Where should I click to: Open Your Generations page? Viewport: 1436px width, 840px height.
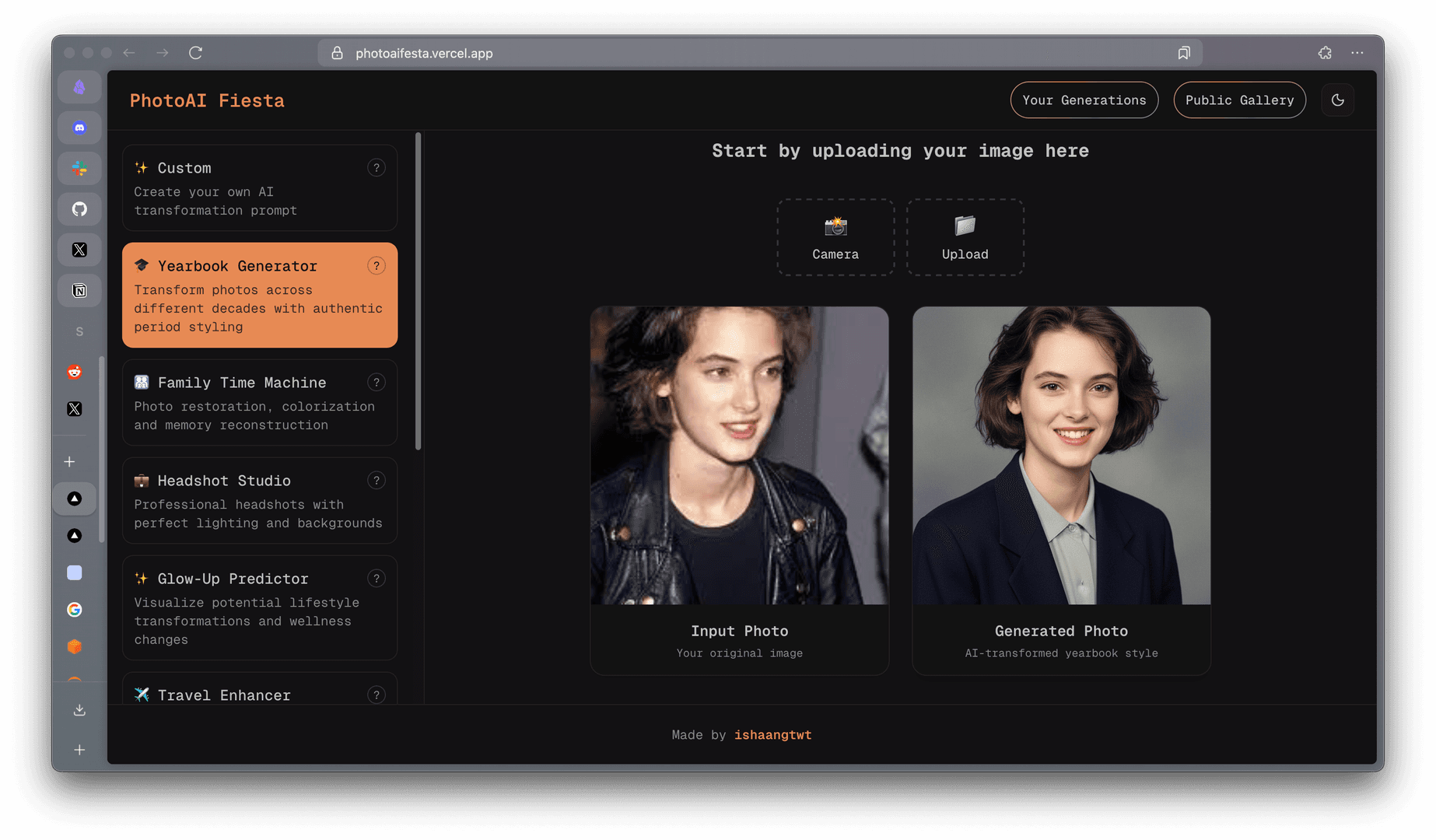[1084, 100]
